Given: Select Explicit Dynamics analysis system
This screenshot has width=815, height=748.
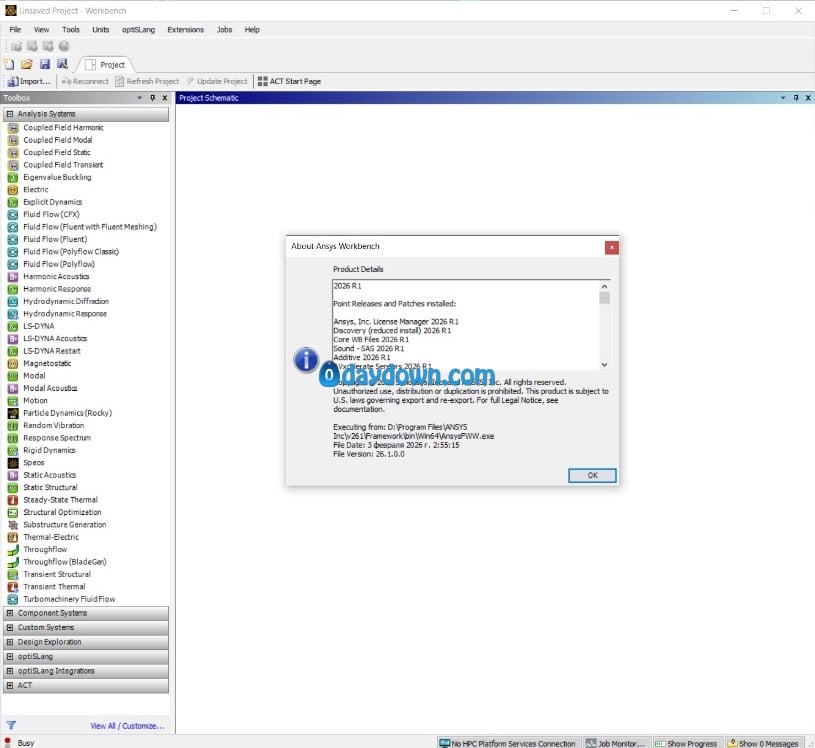Looking at the screenshot, I should tap(53, 202).
